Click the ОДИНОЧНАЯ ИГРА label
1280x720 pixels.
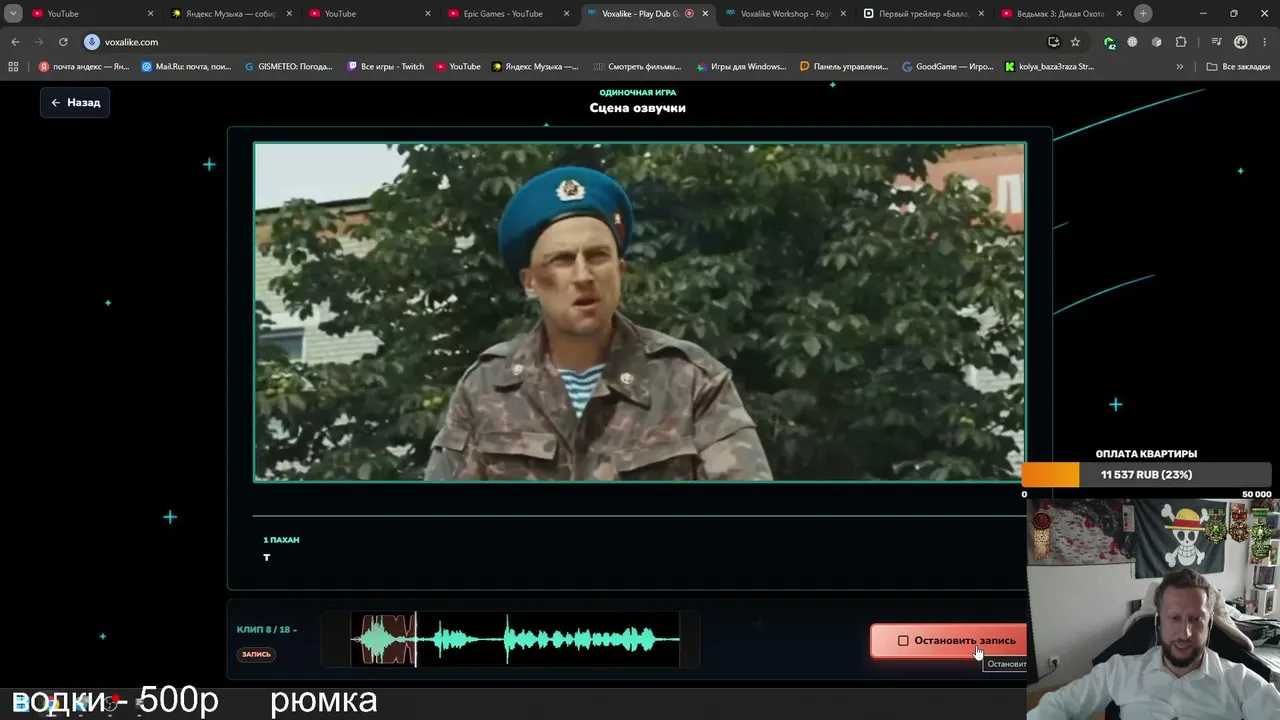(638, 93)
